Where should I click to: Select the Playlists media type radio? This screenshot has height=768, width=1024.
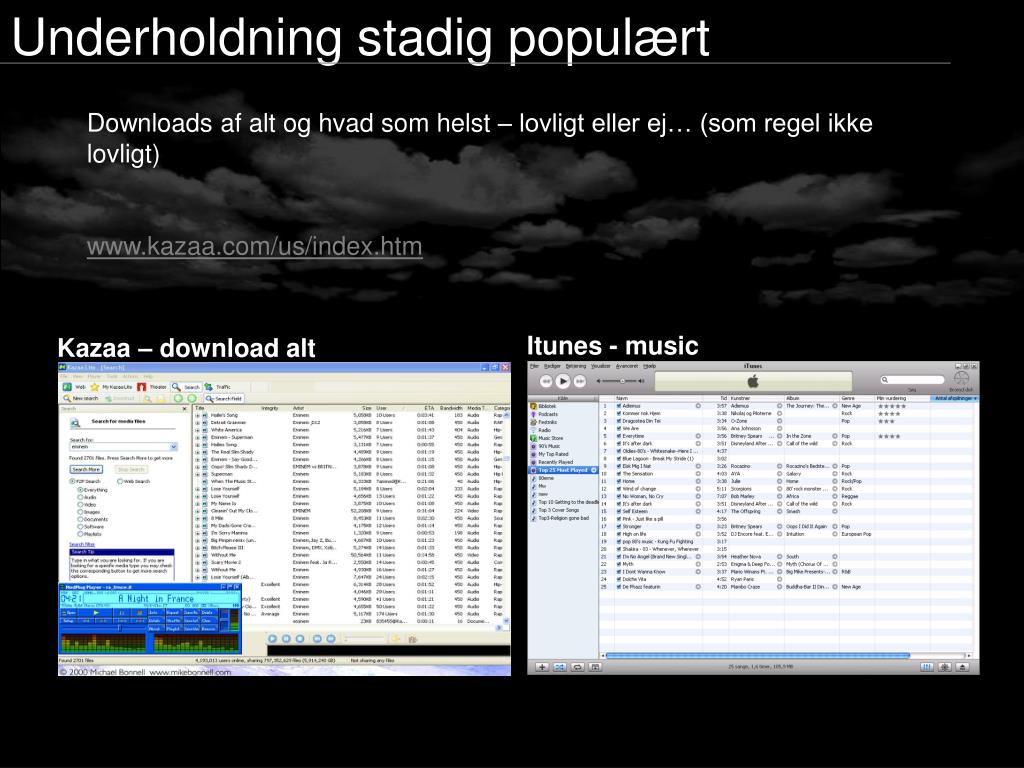80,534
